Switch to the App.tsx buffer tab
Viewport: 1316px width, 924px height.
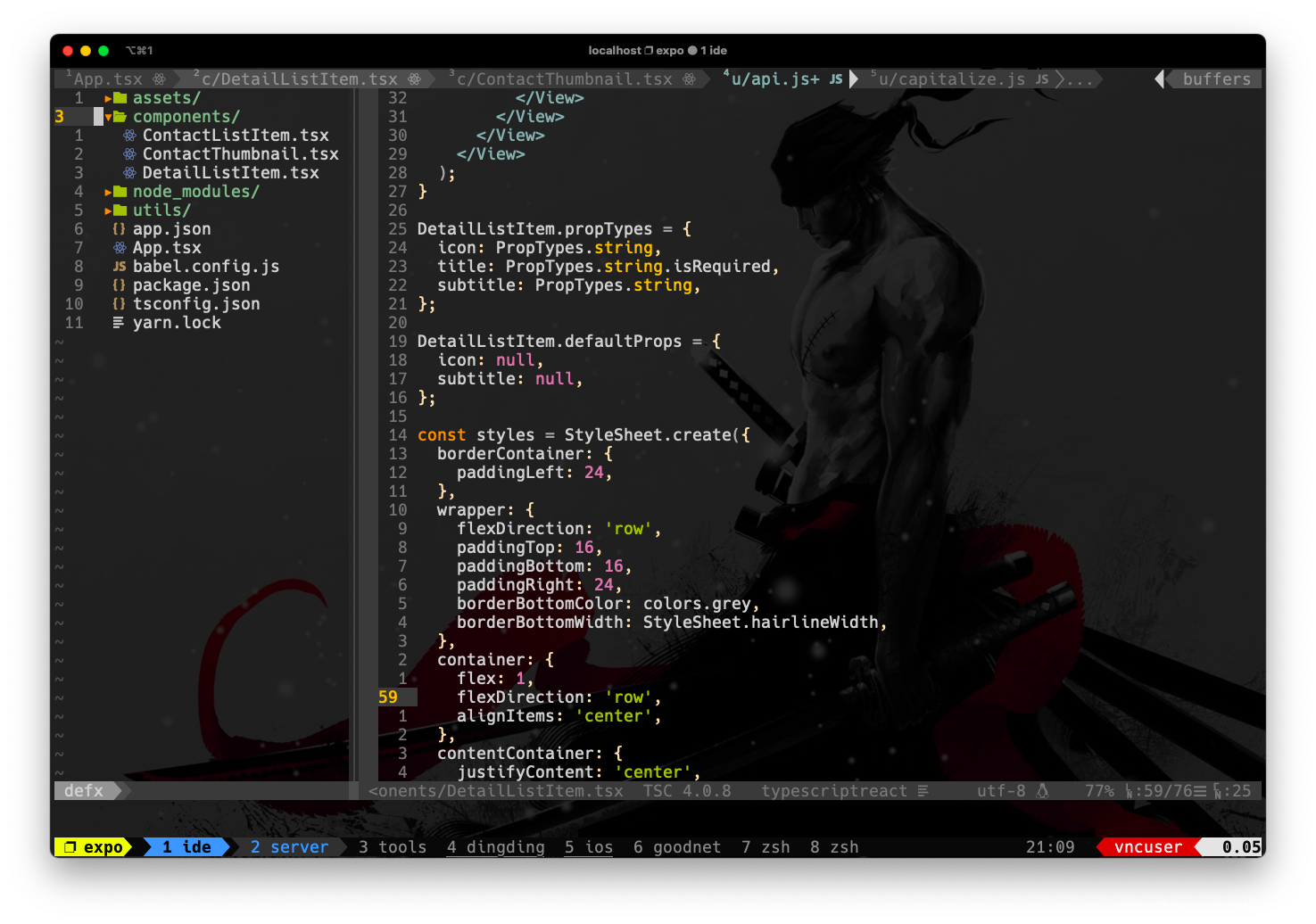click(116, 79)
